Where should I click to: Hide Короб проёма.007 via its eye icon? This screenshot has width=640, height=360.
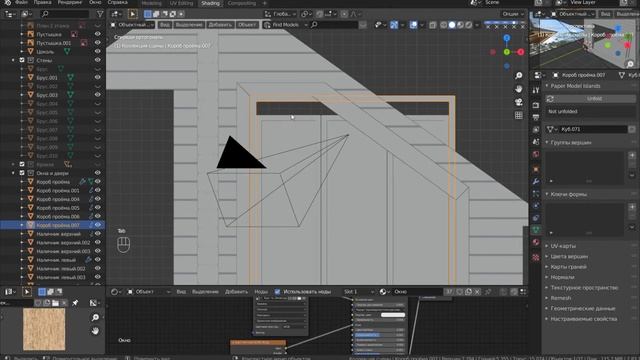click(98, 225)
